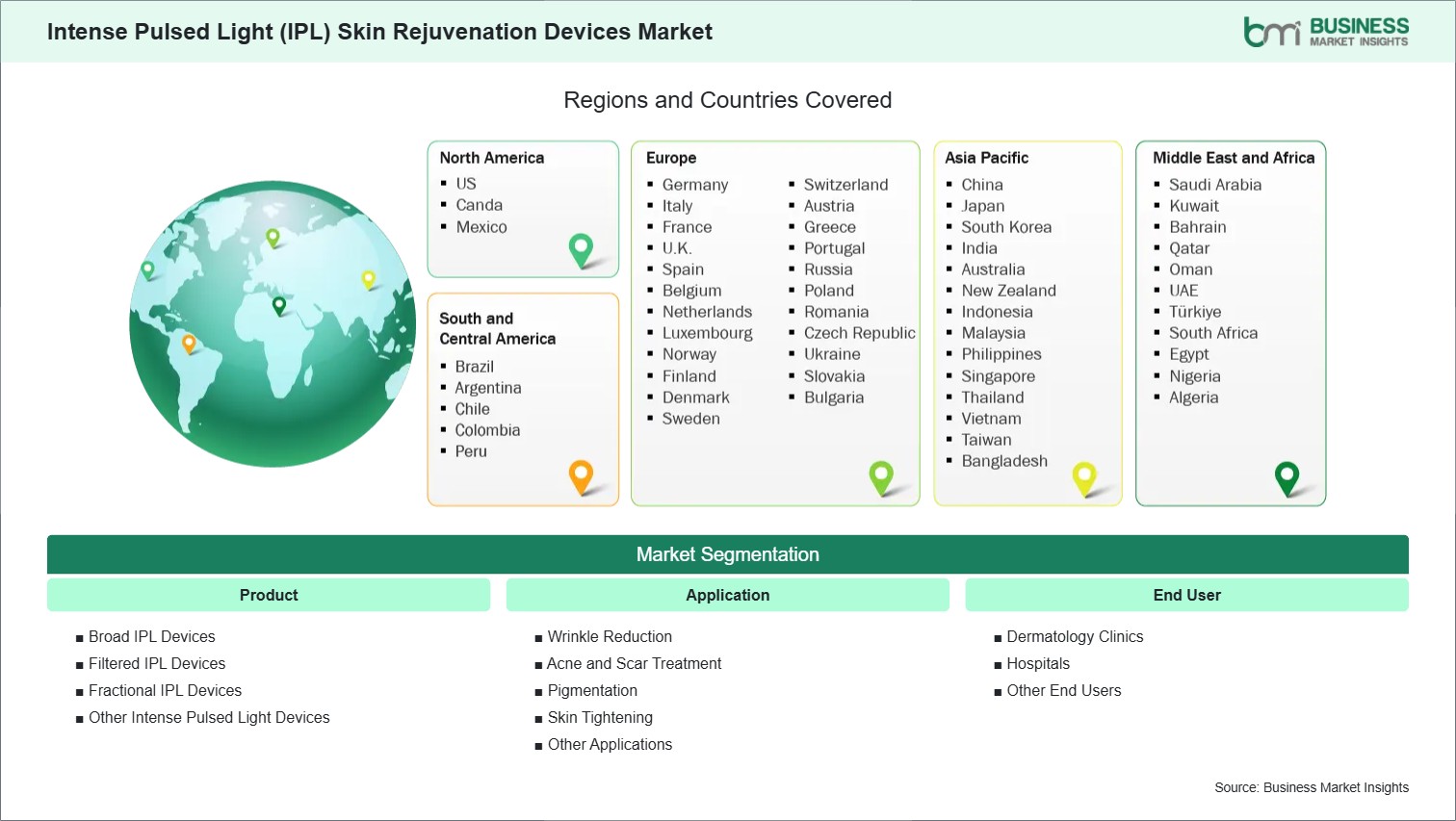
Task: Click the Middle East and Africa heading
Action: pos(1234,158)
